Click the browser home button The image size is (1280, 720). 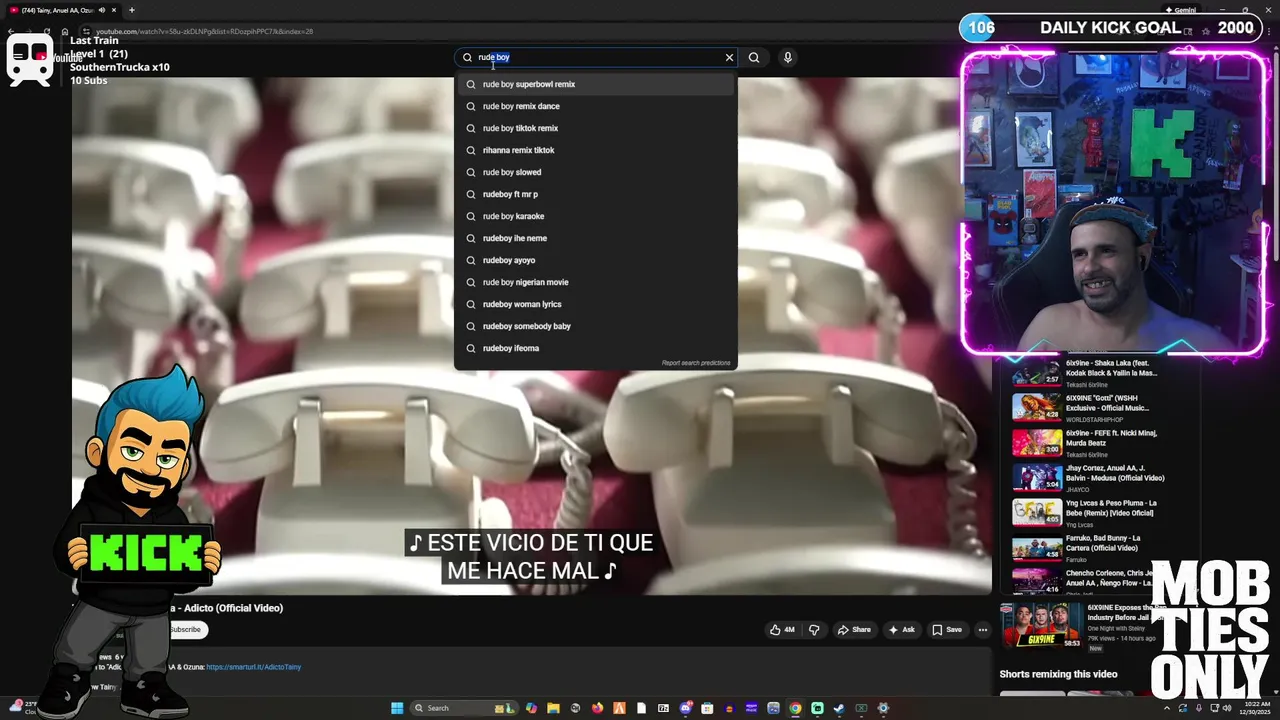pos(65,31)
